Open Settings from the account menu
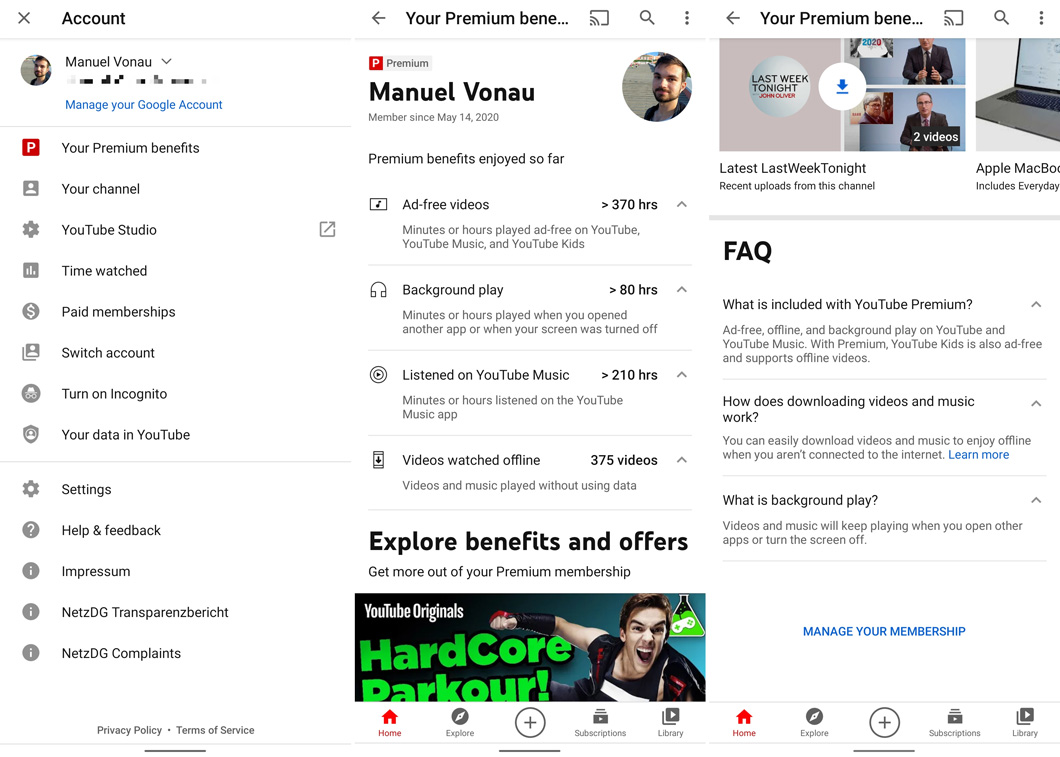 point(175,489)
